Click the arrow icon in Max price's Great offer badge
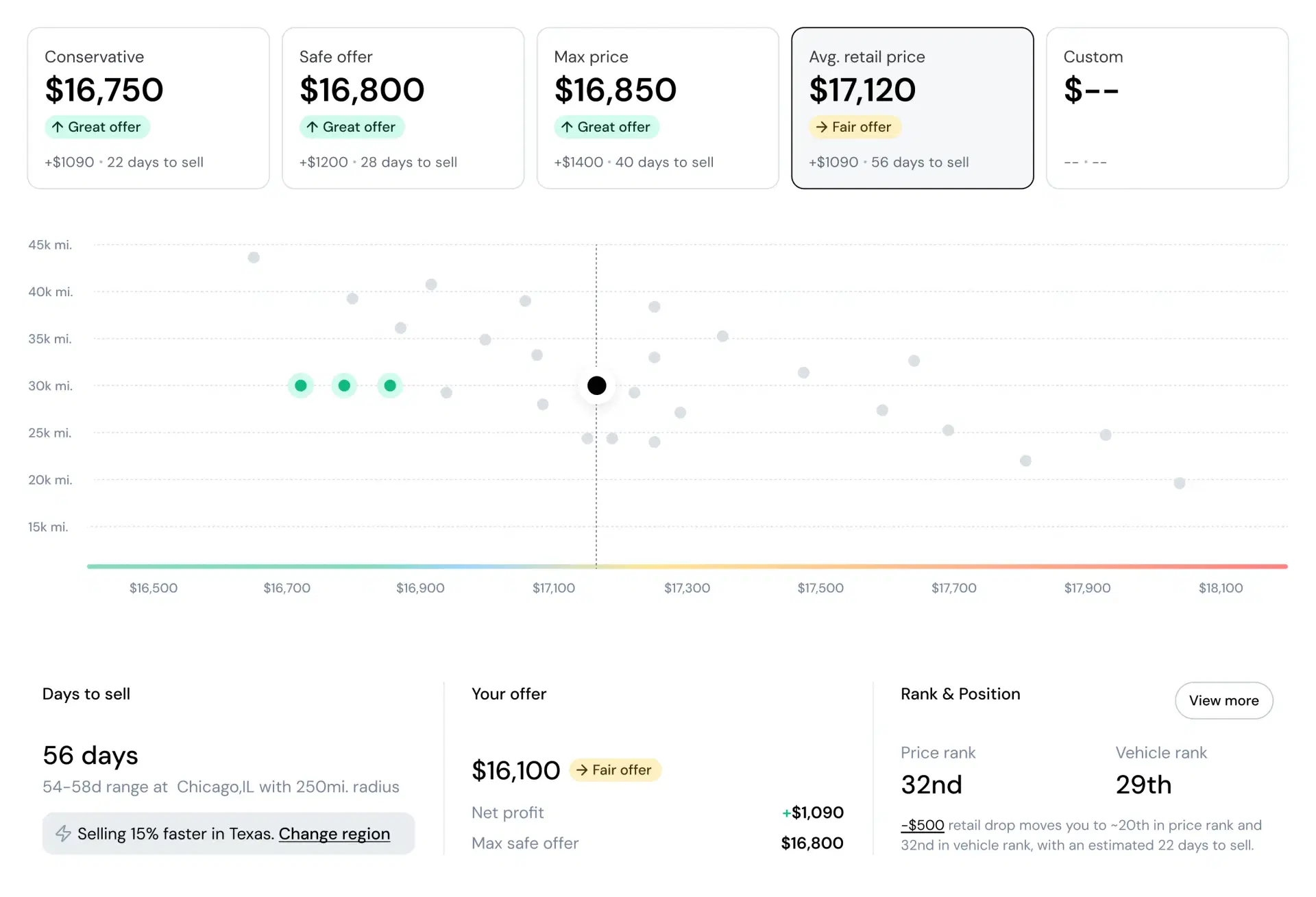Viewport: 1316px width, 897px height. pyautogui.click(x=569, y=127)
